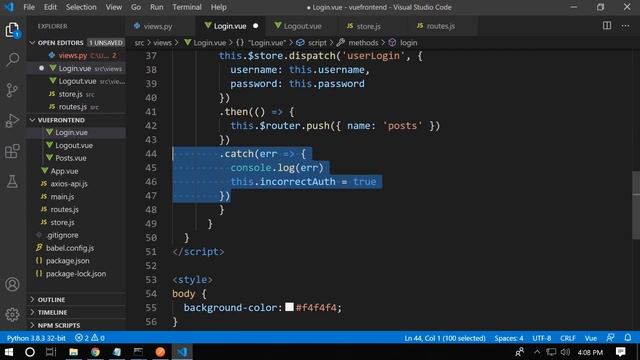The height and width of the screenshot is (360, 640).
Task: Open the Action Center notification icon
Action: tap(621, 352)
